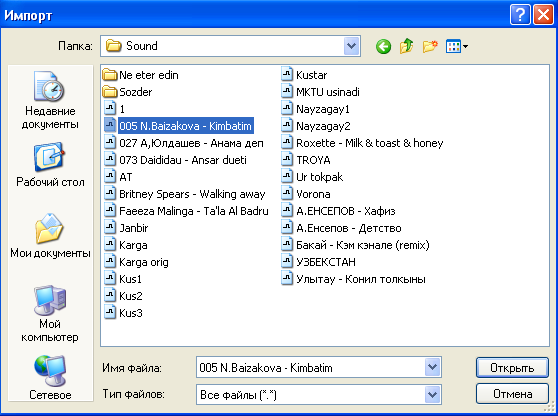Expand the Тип файлов dropdown arrow
This screenshot has height=416, width=558.
[x=432, y=394]
